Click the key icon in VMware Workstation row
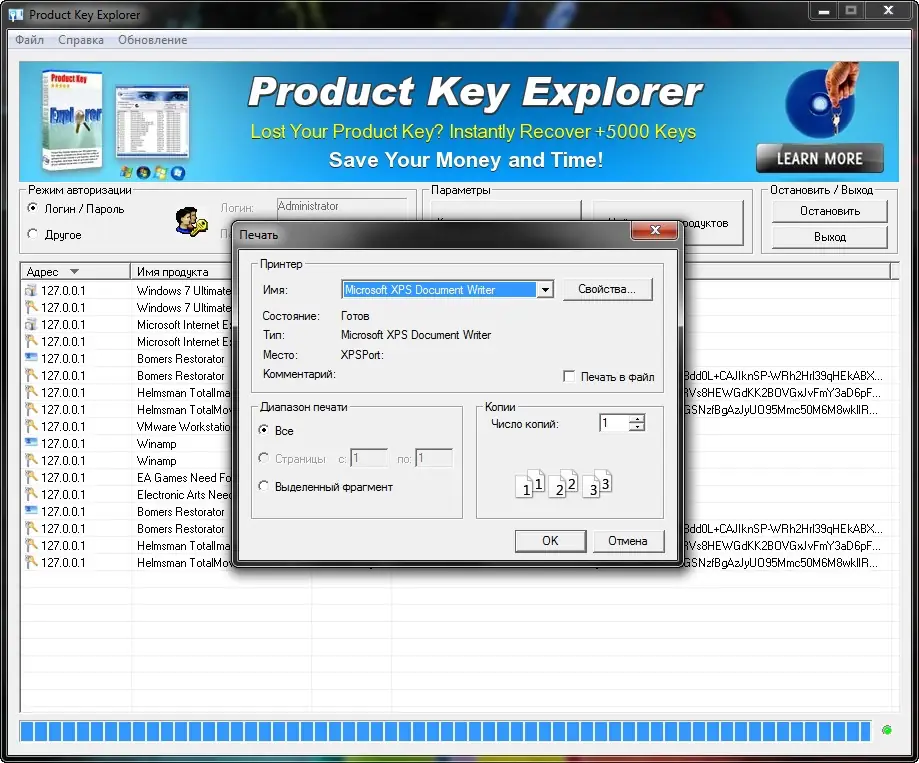 click(x=30, y=426)
